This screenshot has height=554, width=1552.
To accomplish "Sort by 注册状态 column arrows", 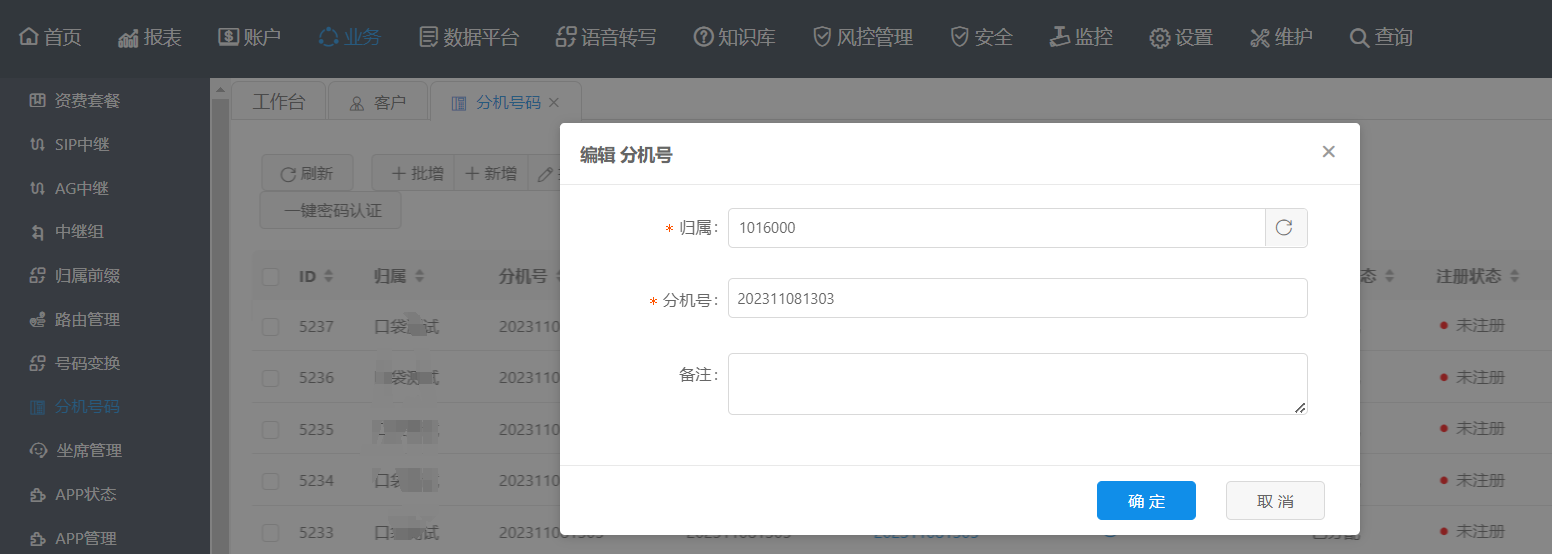I will click(1515, 277).
